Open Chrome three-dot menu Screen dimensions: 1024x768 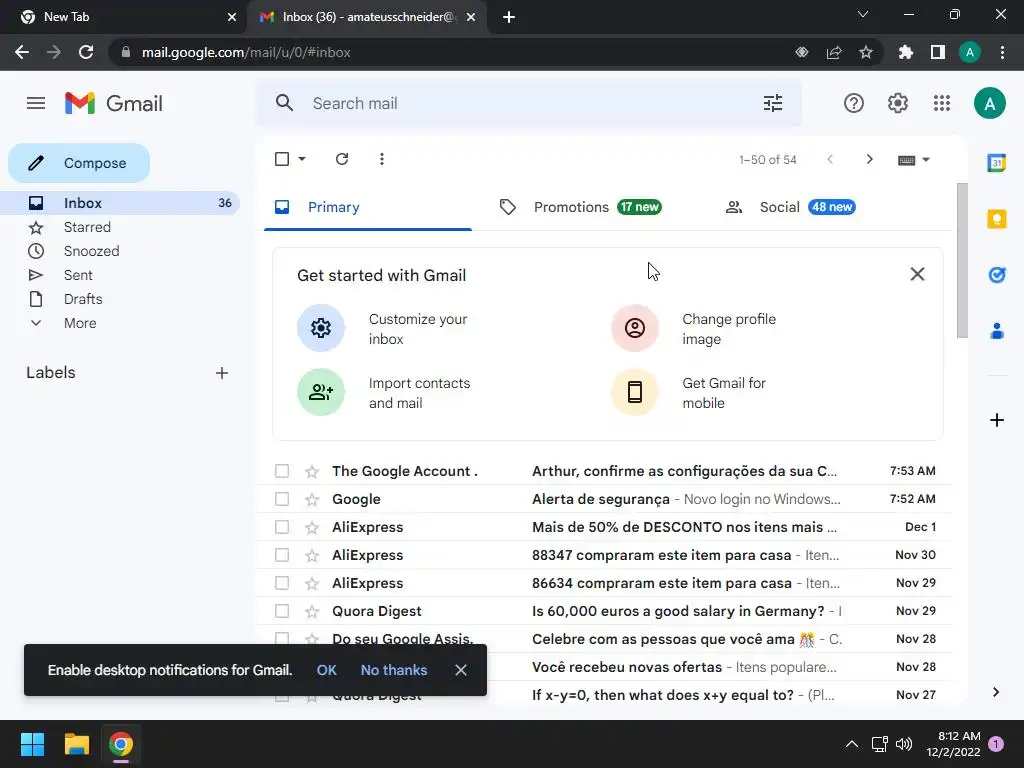(x=1002, y=52)
